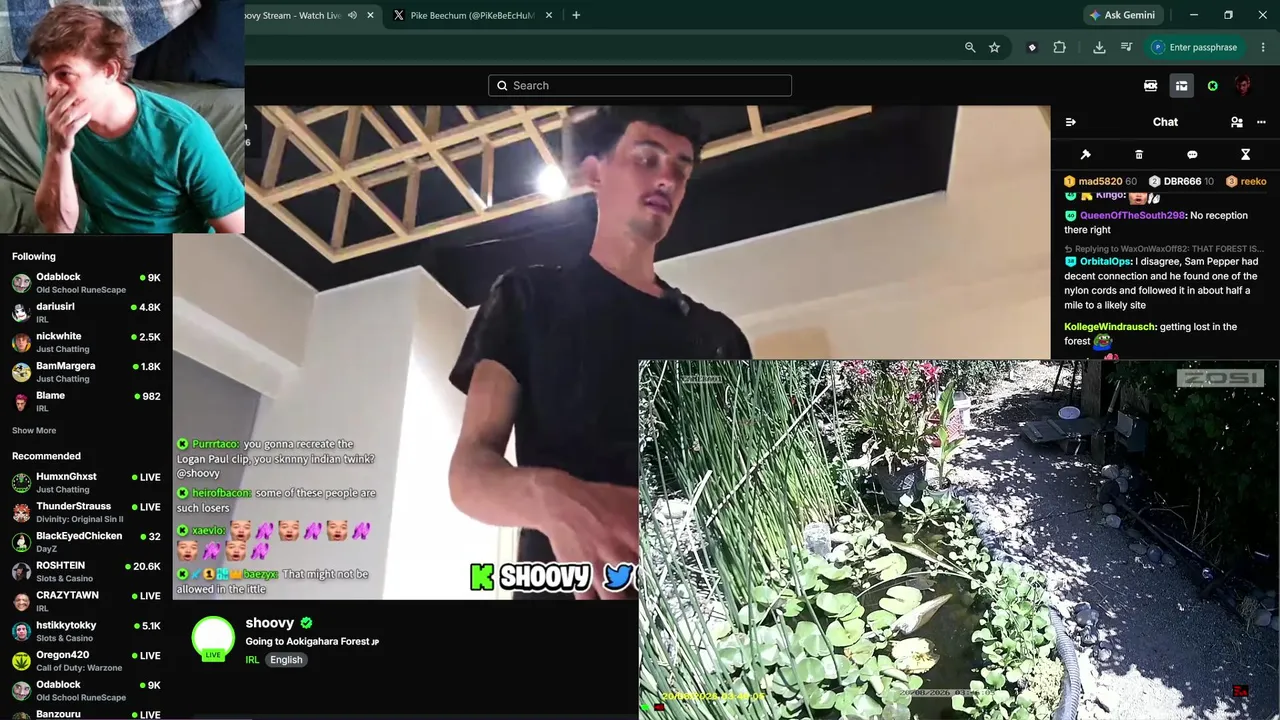This screenshot has width=1280, height=720.
Task: Open the Chrome three-dot menu
Action: click(x=1264, y=47)
